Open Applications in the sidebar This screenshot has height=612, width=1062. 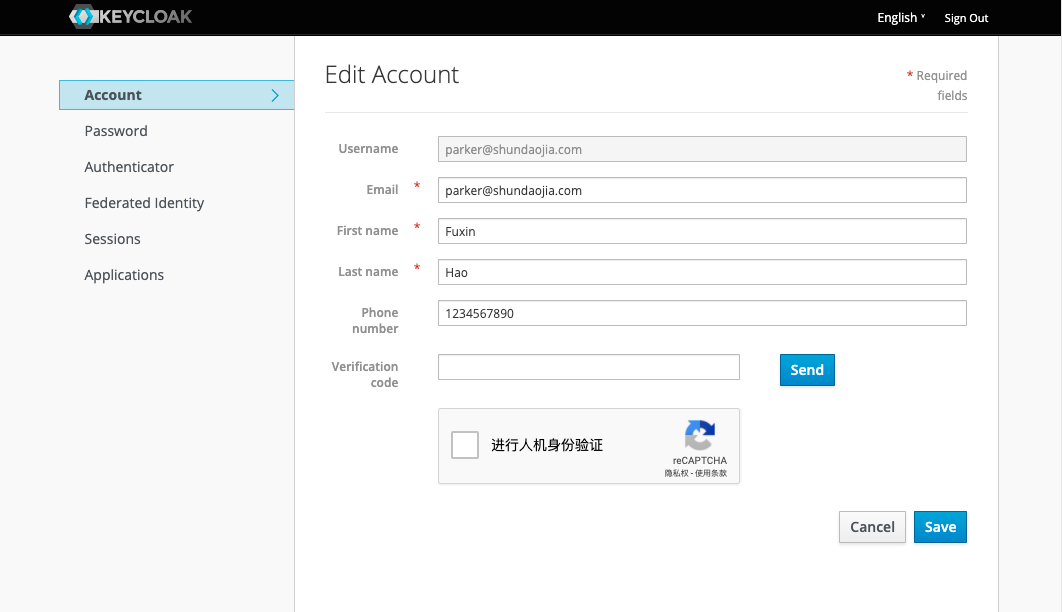pos(124,275)
